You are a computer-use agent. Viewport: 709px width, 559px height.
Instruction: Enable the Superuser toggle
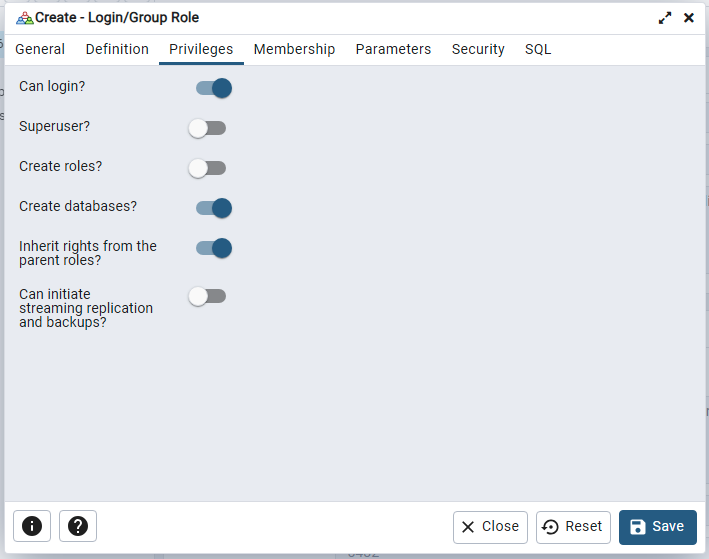207,128
